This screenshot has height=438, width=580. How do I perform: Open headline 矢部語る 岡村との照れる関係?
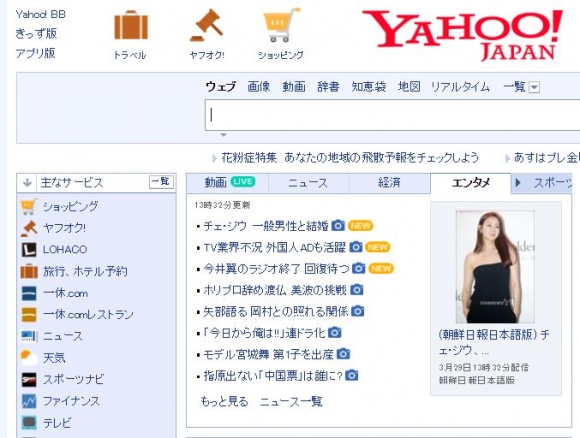coord(276,311)
